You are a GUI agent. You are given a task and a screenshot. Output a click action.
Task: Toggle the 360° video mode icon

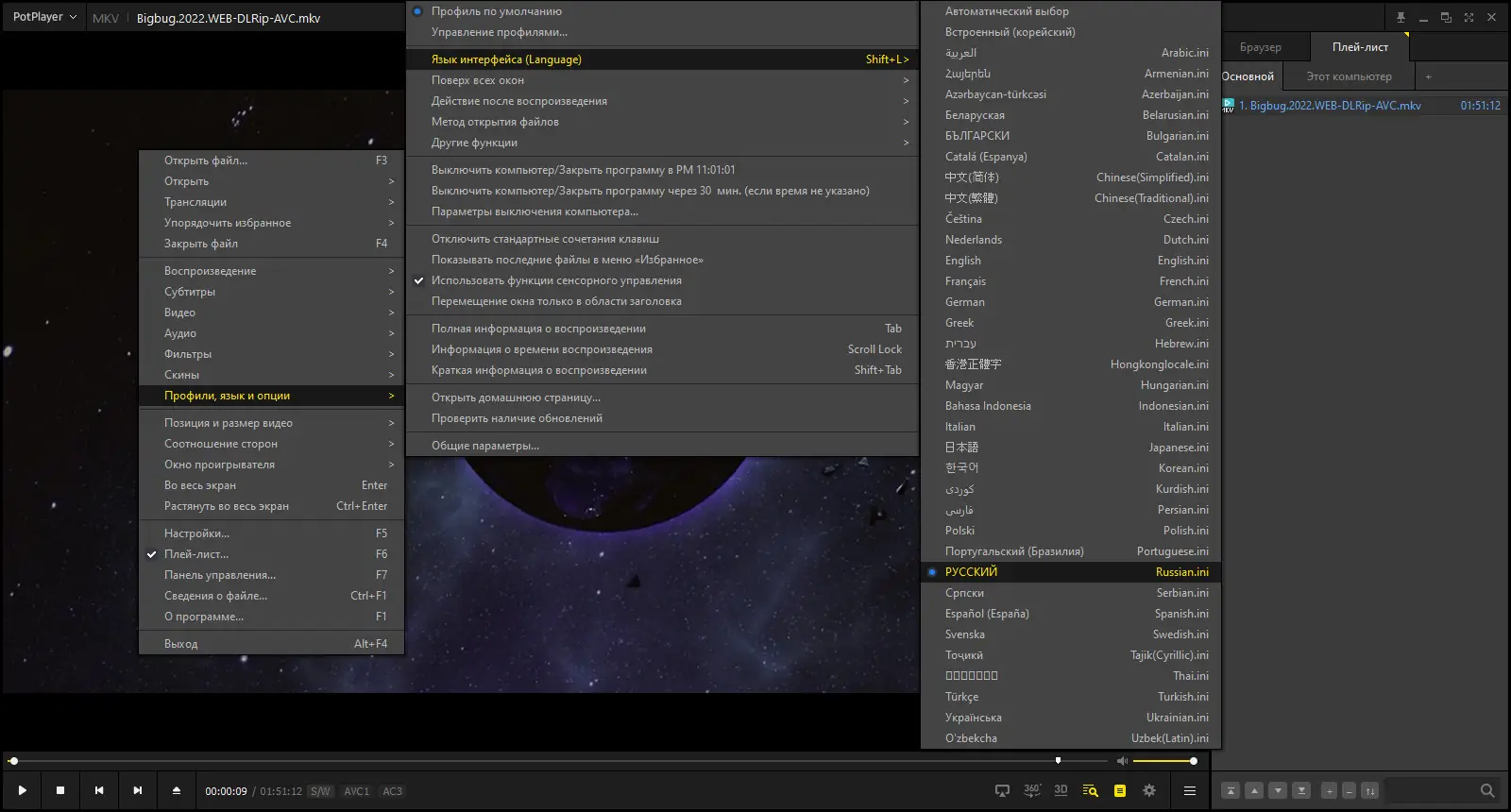pyautogui.click(x=1031, y=790)
